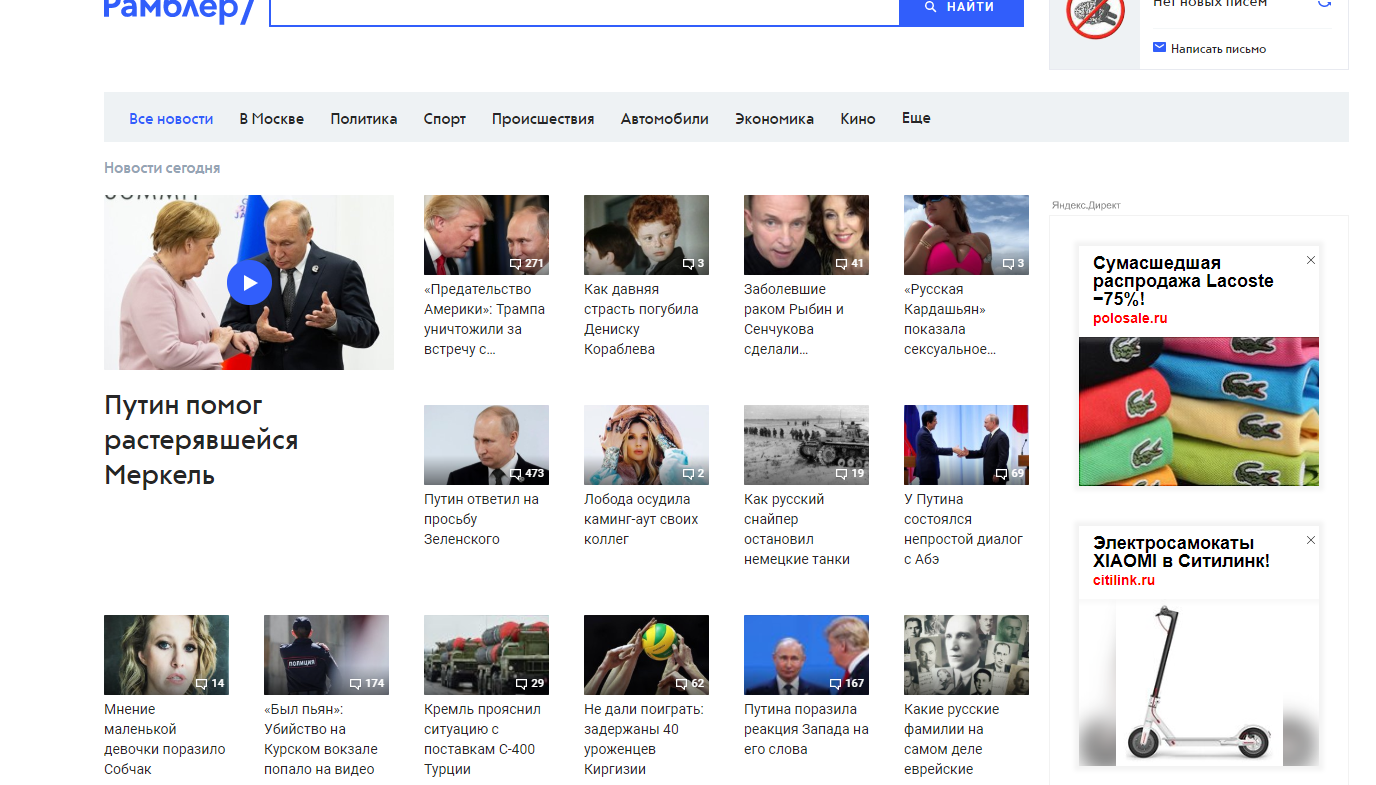Click the envelope icon beside Написать письмо

coord(1159,47)
